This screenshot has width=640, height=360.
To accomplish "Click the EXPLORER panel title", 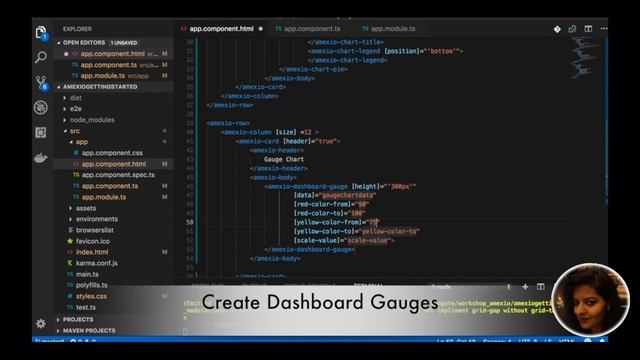I will pyautogui.click(x=77, y=29).
